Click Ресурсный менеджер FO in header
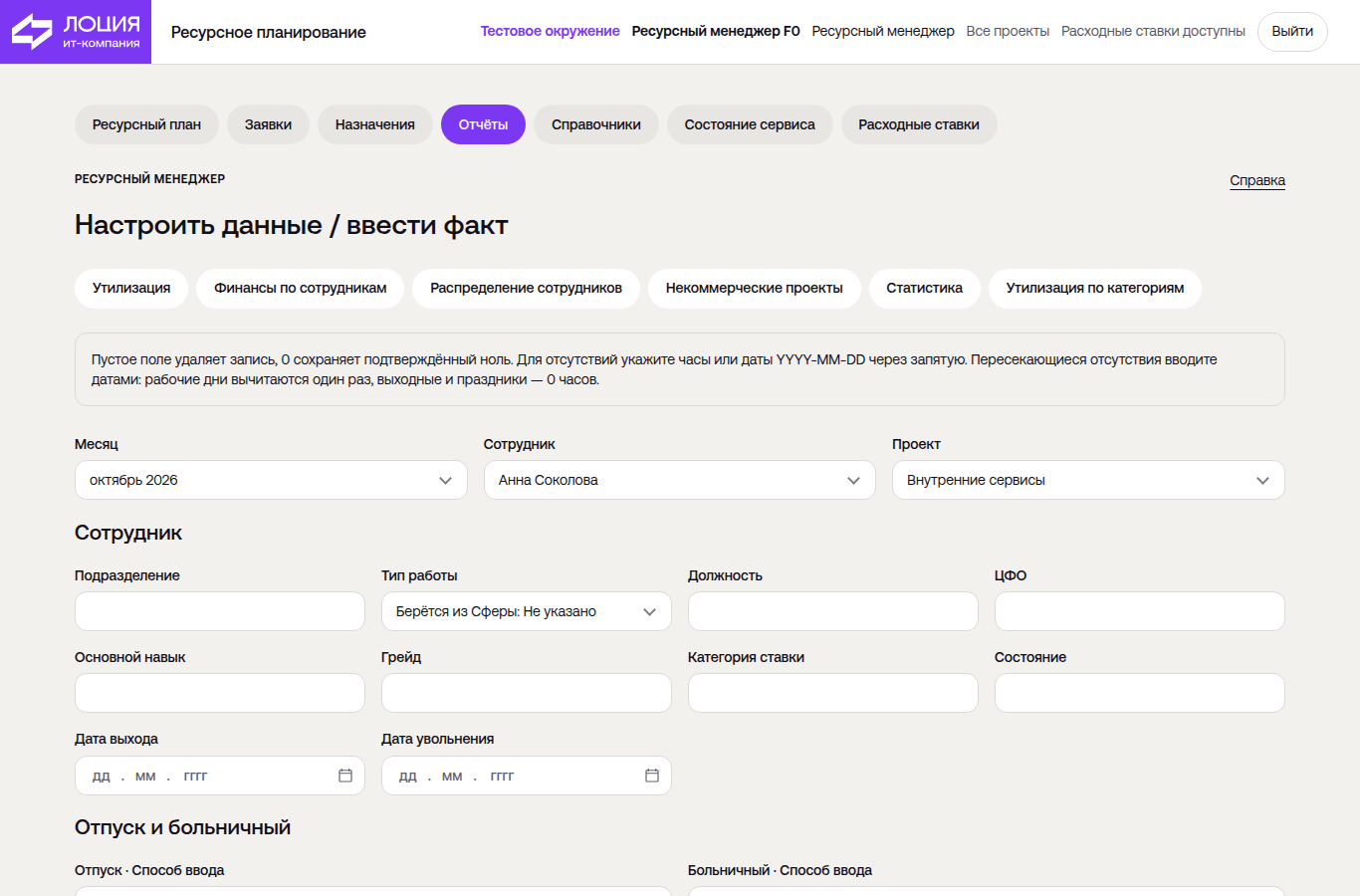1360x896 pixels. click(x=716, y=31)
